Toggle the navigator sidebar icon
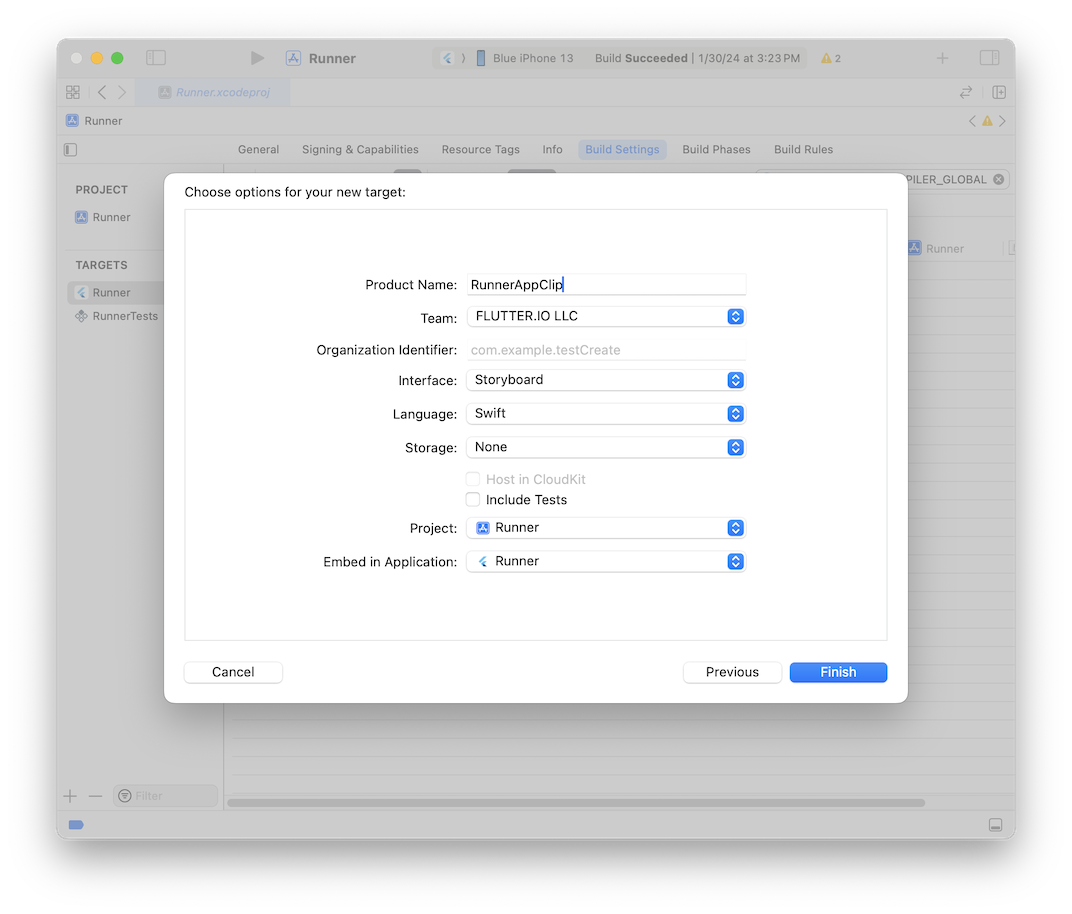Screen dimensions: 1072x914 point(156,58)
